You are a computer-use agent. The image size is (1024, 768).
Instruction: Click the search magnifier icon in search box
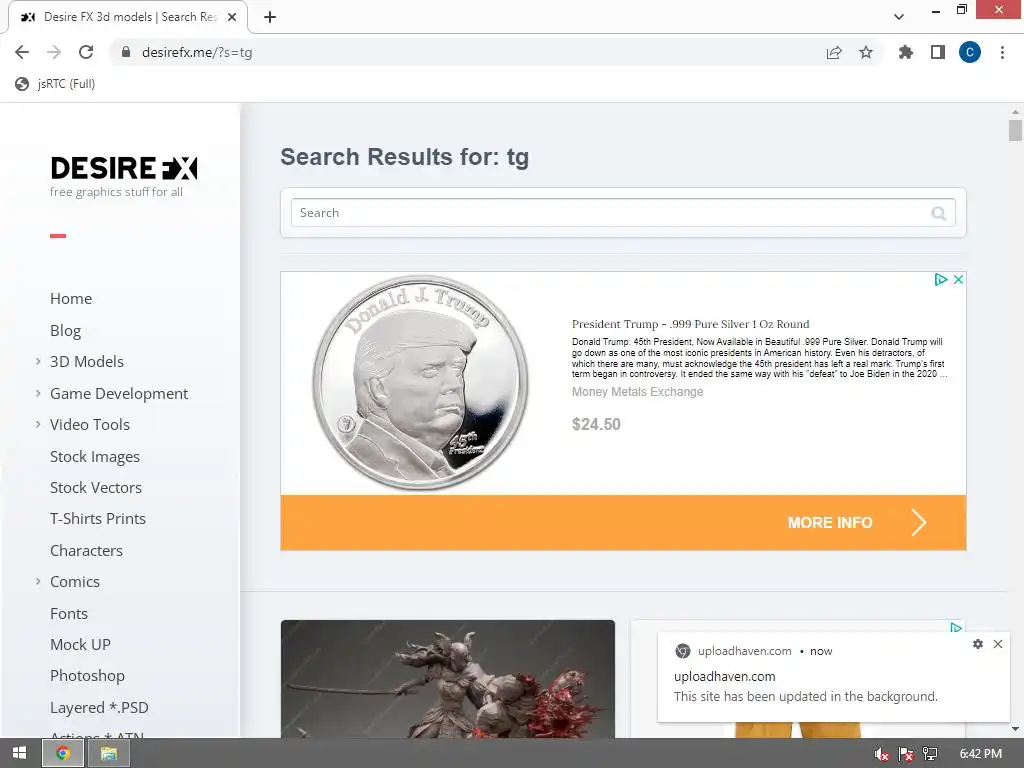(938, 213)
